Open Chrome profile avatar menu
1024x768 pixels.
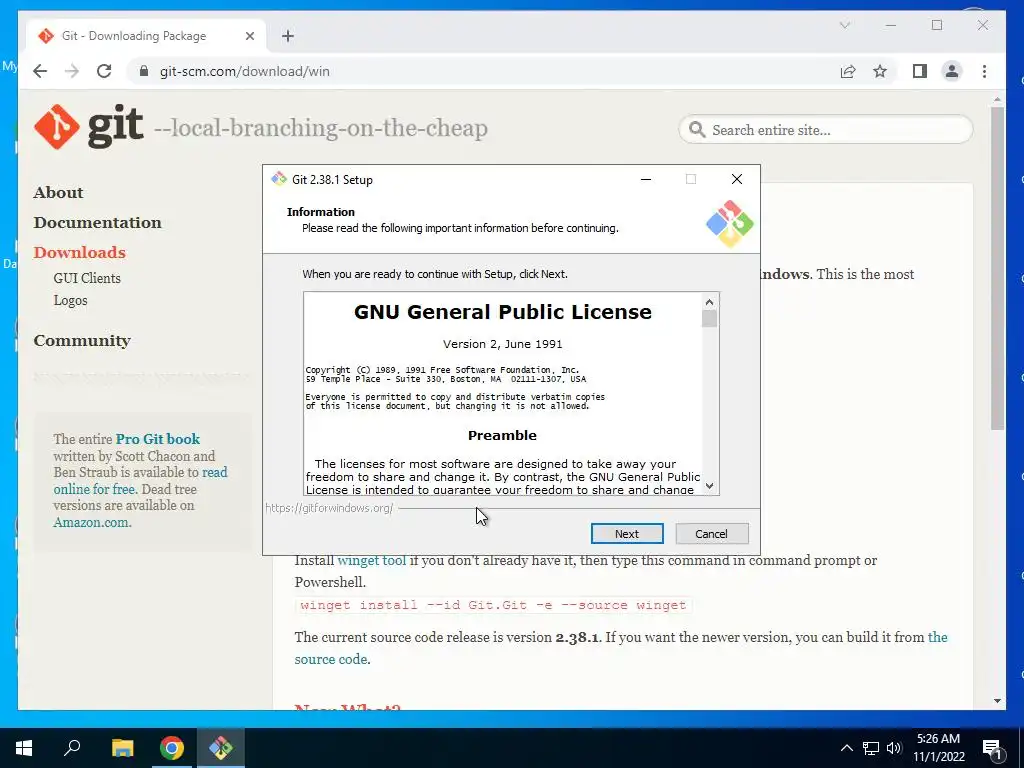point(952,71)
